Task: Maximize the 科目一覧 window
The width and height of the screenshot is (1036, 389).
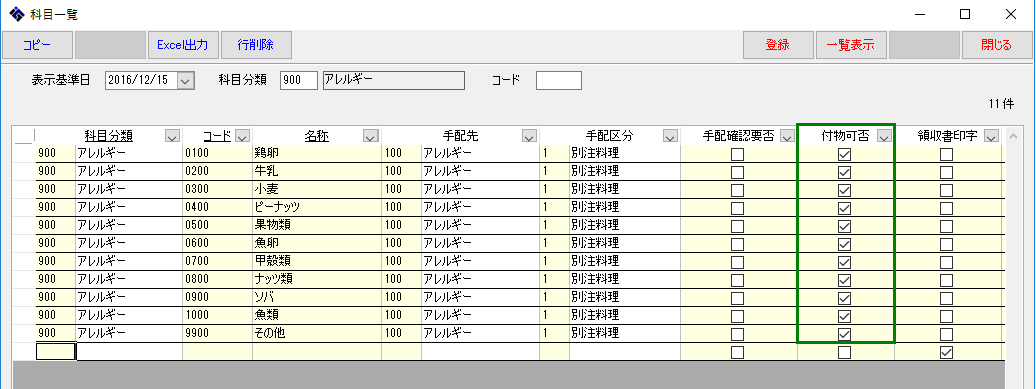Action: click(x=965, y=14)
